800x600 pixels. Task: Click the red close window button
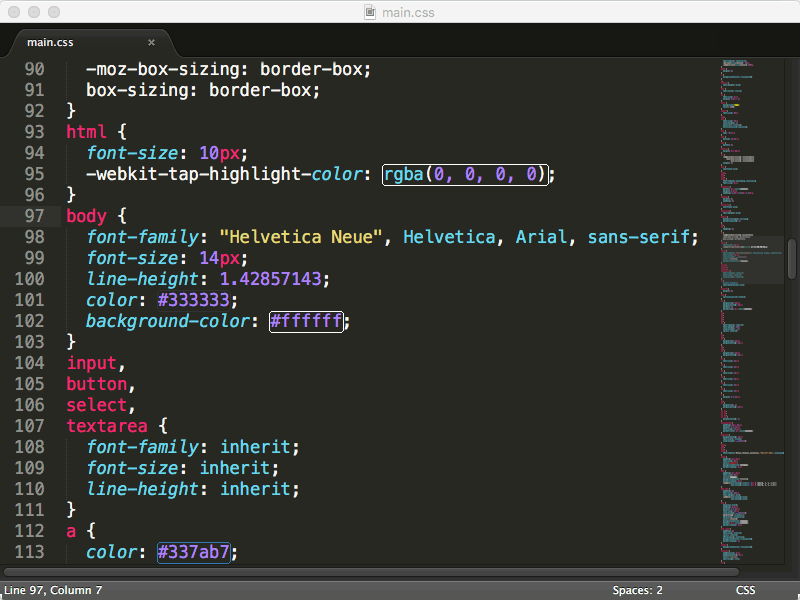click(x=14, y=12)
